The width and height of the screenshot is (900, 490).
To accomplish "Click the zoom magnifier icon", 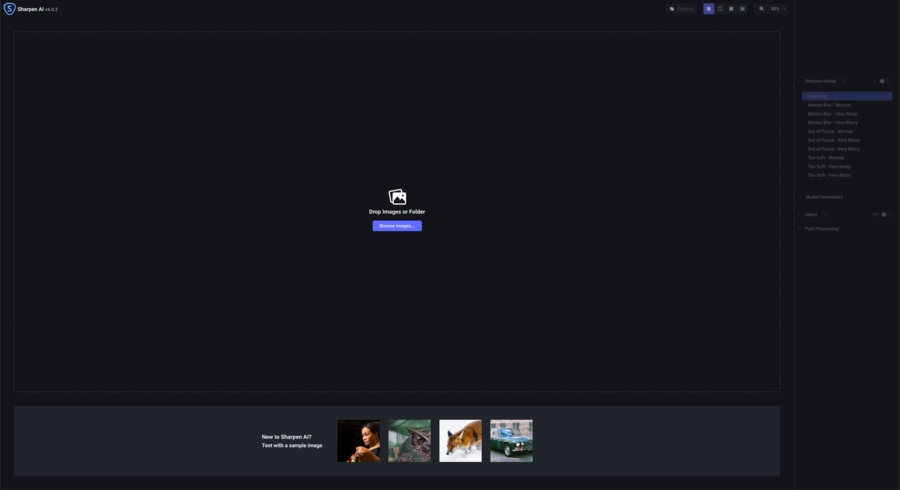I will [762, 9].
